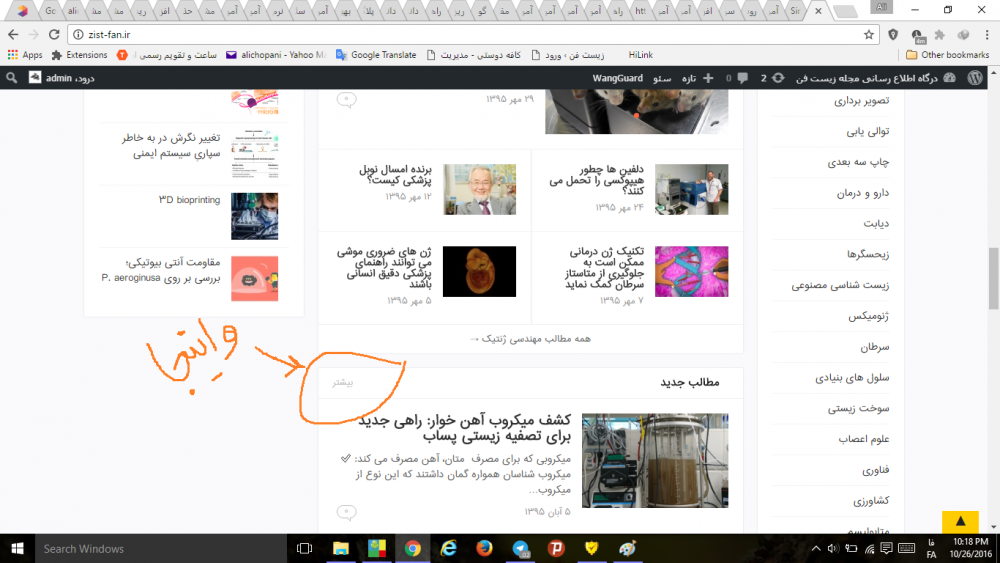Click the orange scroll-to-top arrow button
Viewport: 1000px width, 563px height.
(960, 522)
